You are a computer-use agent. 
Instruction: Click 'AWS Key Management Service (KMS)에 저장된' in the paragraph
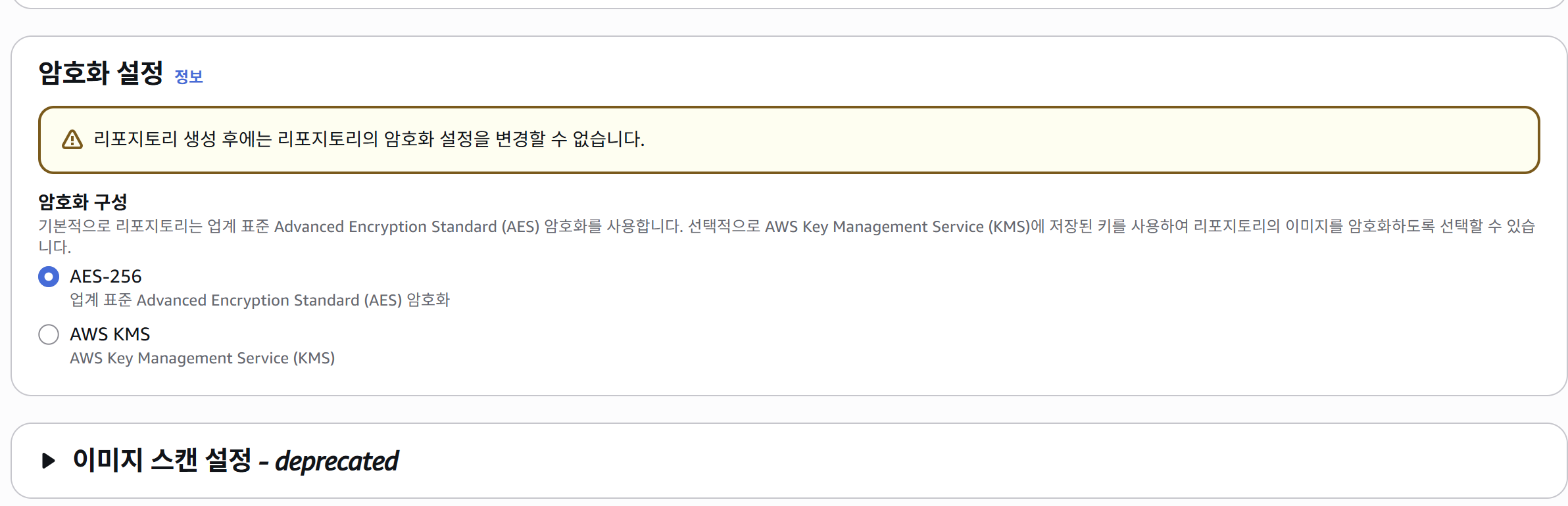point(928,227)
